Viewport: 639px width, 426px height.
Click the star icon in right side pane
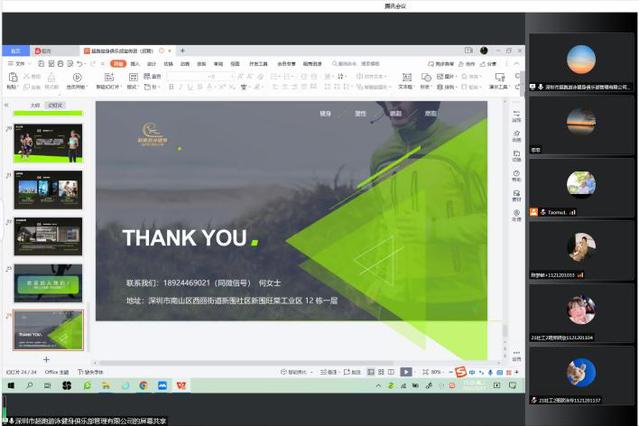pos(516,134)
